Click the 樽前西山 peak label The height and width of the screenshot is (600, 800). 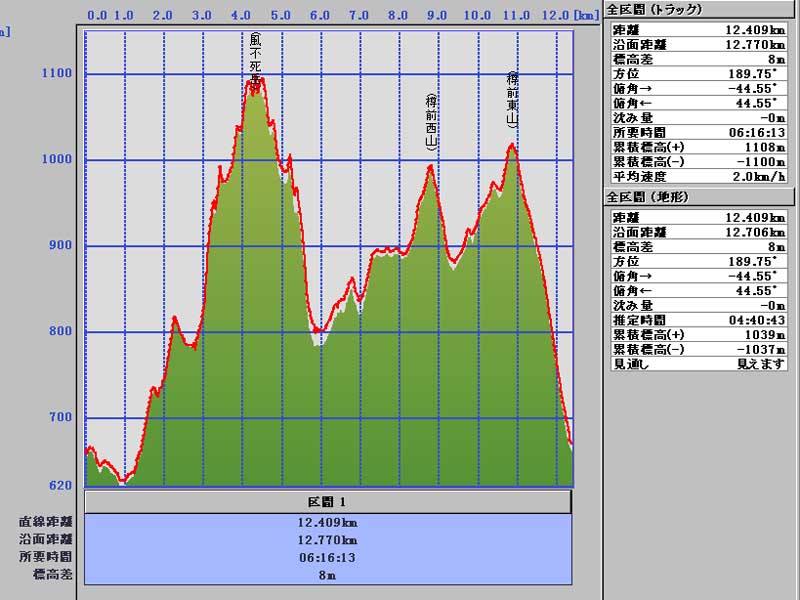pyautogui.click(x=432, y=122)
